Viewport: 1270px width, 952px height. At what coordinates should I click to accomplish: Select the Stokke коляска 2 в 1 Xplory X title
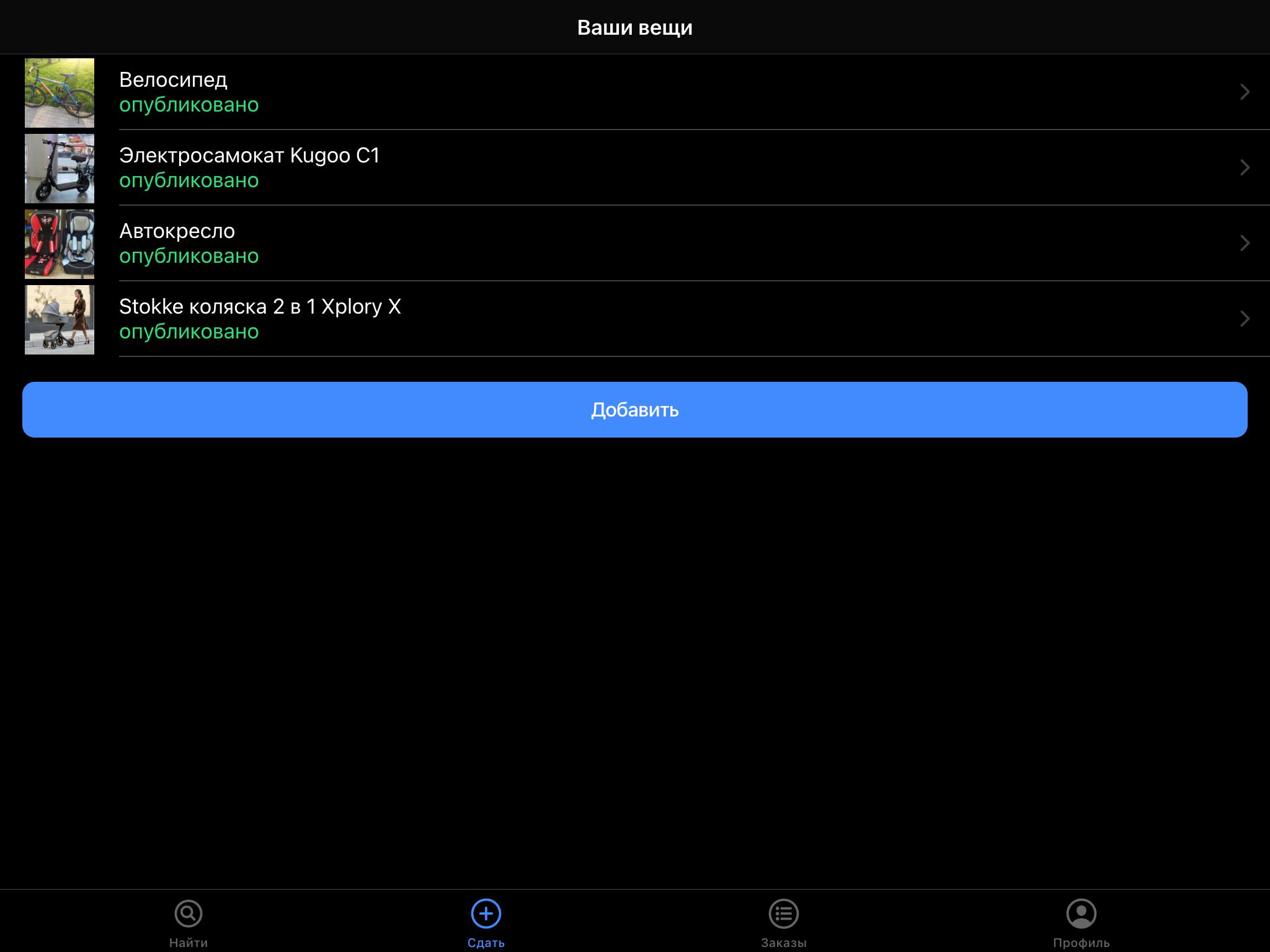point(260,307)
